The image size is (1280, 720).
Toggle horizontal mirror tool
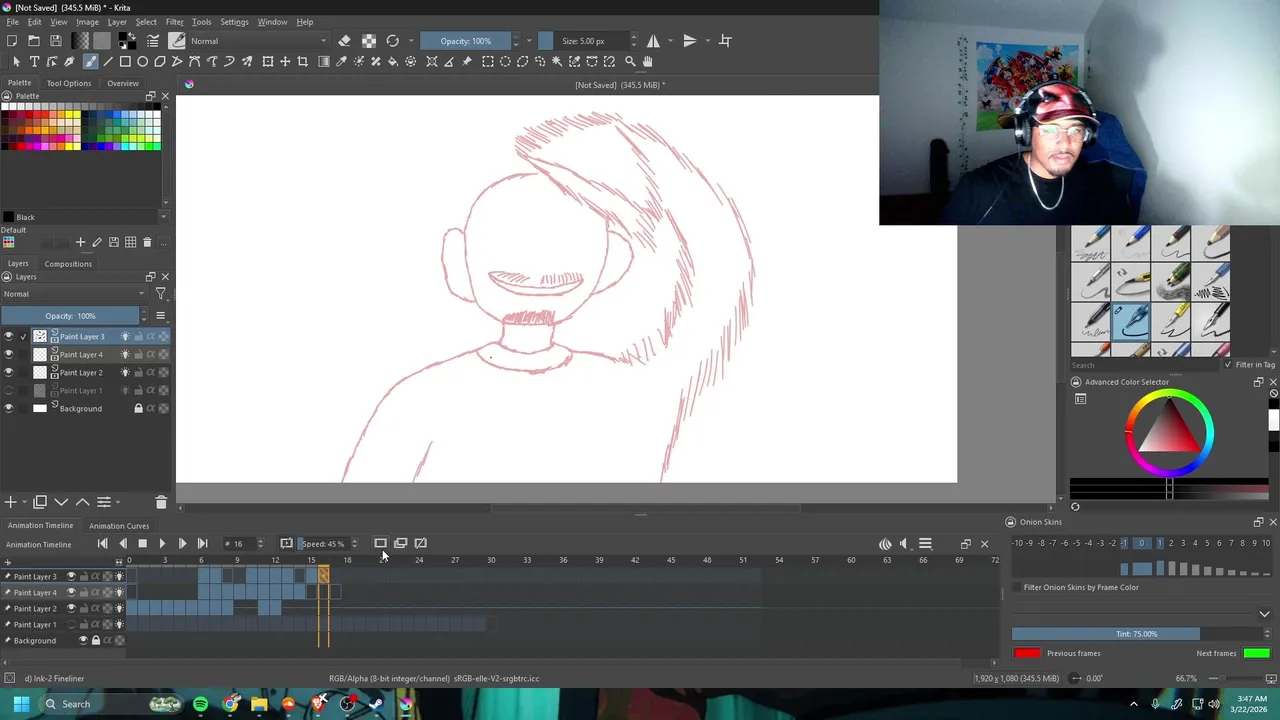pyautogui.click(x=653, y=41)
